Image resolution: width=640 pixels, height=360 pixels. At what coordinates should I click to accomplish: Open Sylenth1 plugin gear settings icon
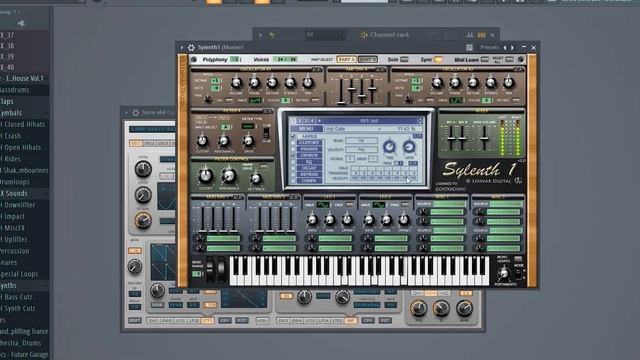(x=191, y=47)
